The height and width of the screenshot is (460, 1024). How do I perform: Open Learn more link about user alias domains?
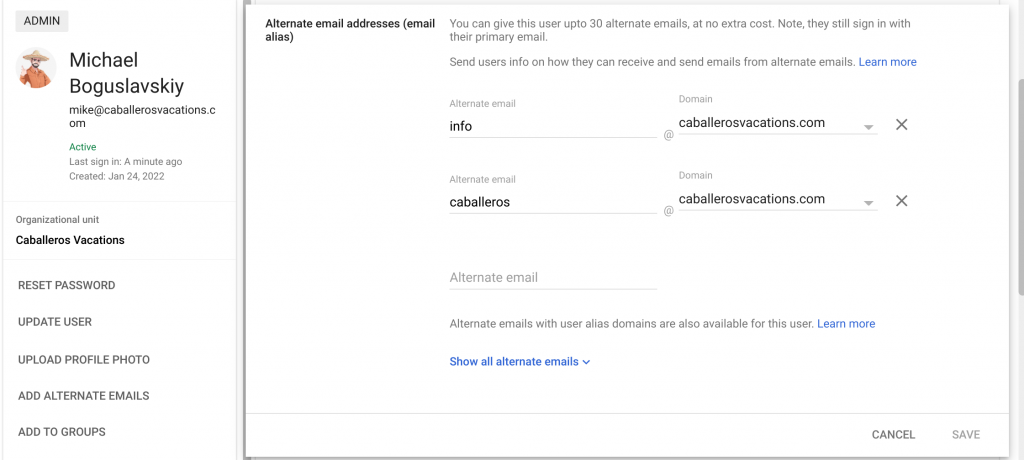pyautogui.click(x=846, y=323)
